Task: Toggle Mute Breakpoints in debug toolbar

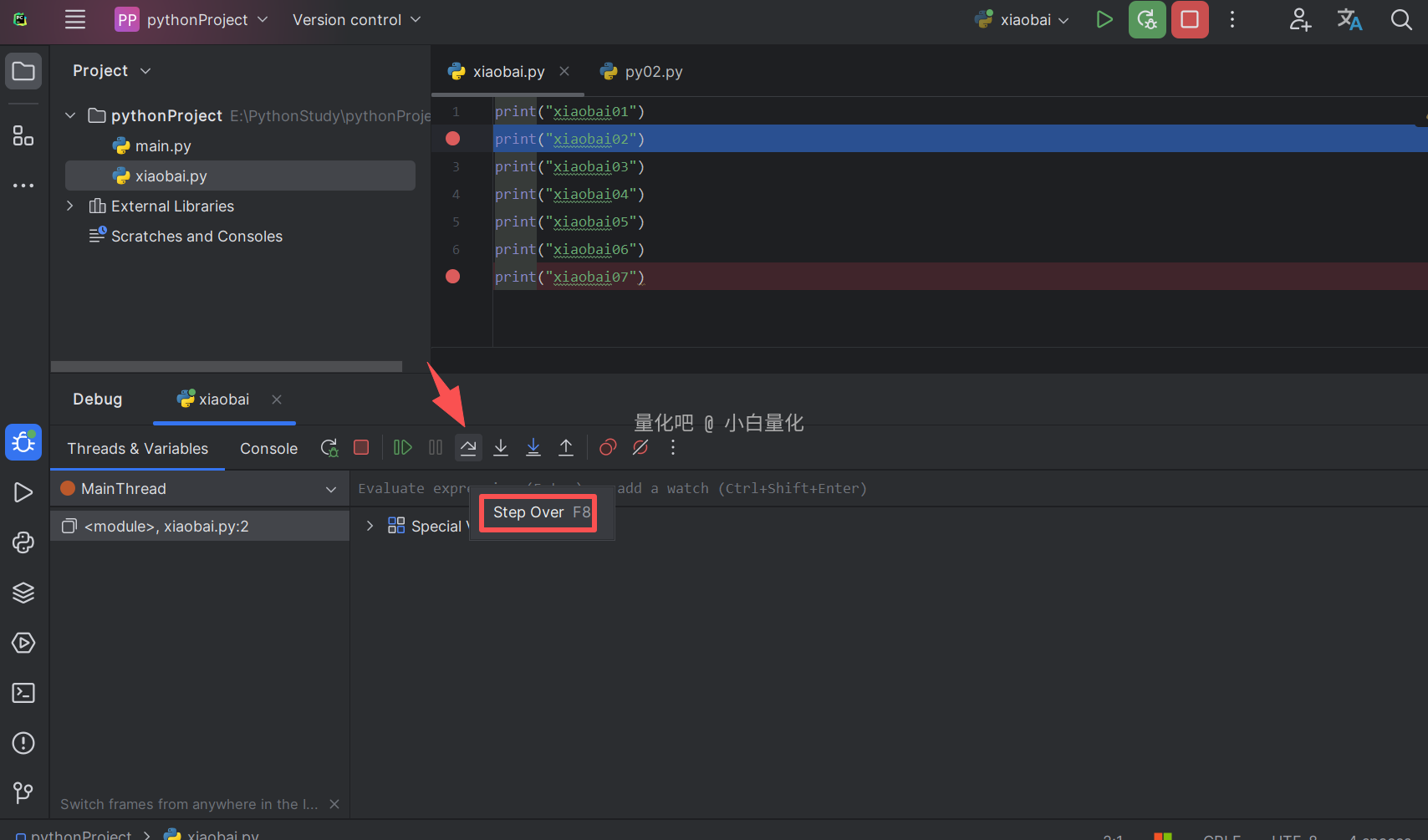Action: [x=640, y=448]
